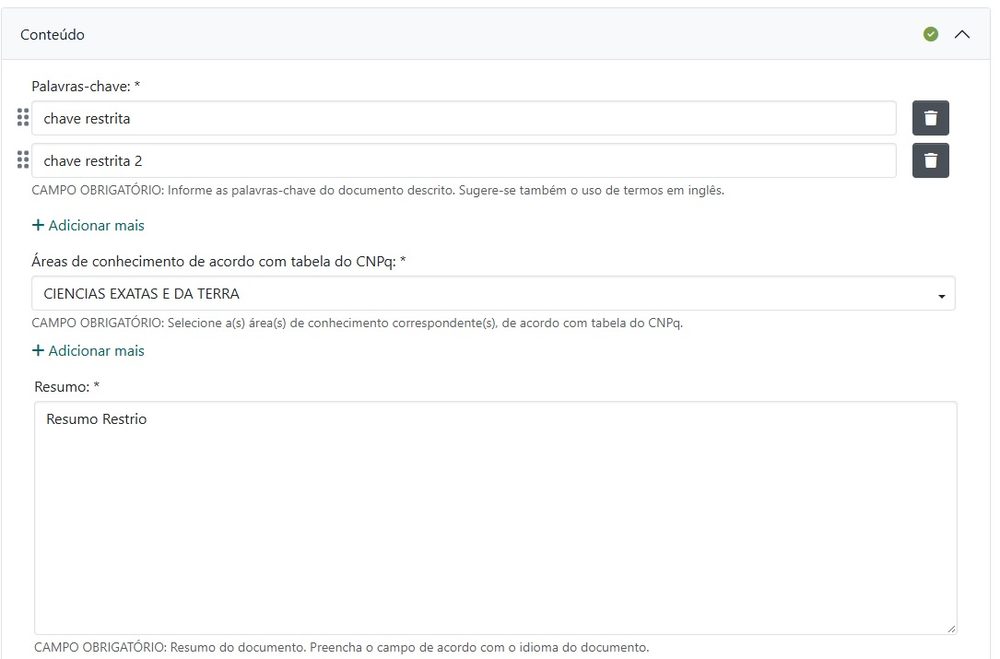This screenshot has height=659, width=1000.
Task: Click the help text 'Selecione a(s) área(s) de conhecimento'
Action: pyautogui.click(x=357, y=323)
